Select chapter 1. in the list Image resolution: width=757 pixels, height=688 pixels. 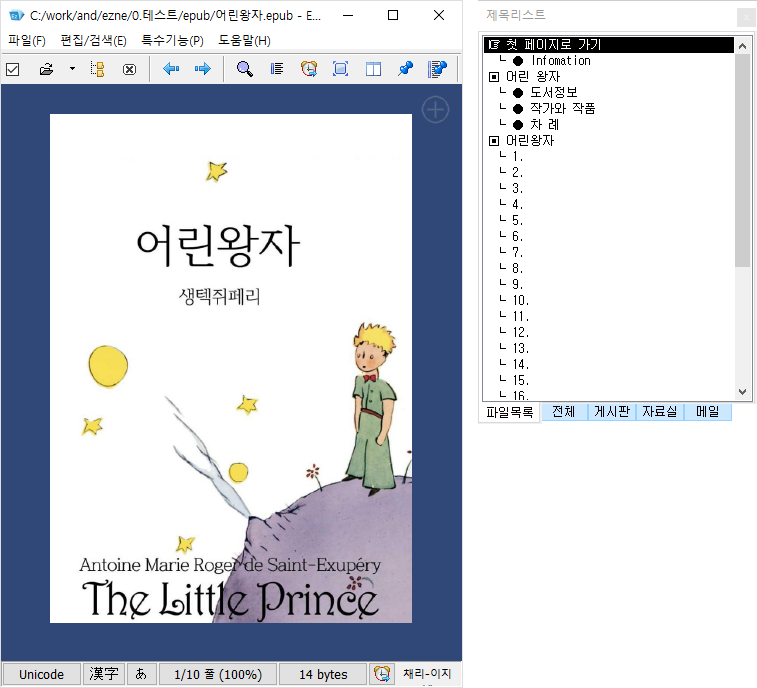(x=518, y=156)
